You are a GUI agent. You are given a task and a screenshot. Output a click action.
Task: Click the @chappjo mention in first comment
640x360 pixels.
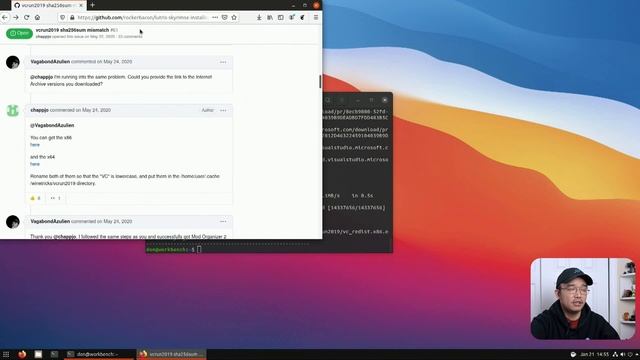pos(42,77)
